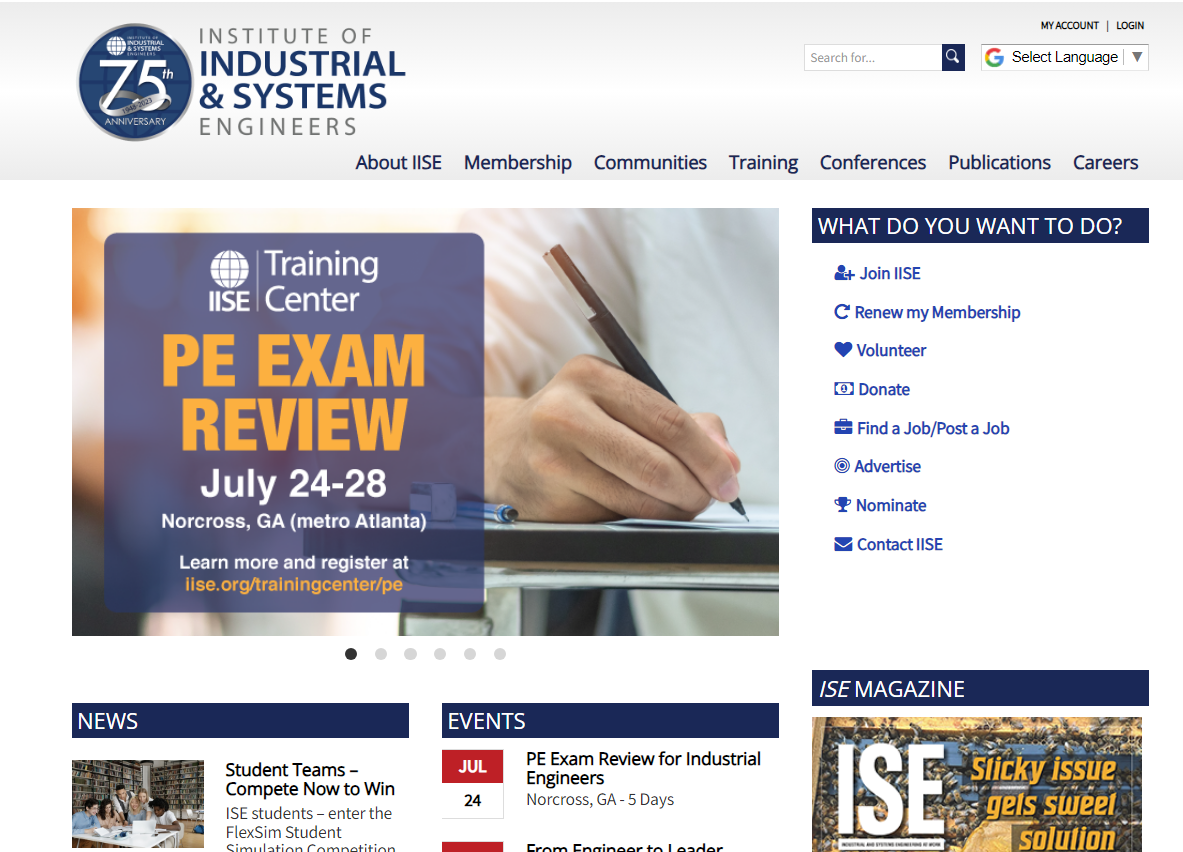Select the third carousel slide dot
Image resolution: width=1183 pixels, height=852 pixels.
(x=410, y=654)
